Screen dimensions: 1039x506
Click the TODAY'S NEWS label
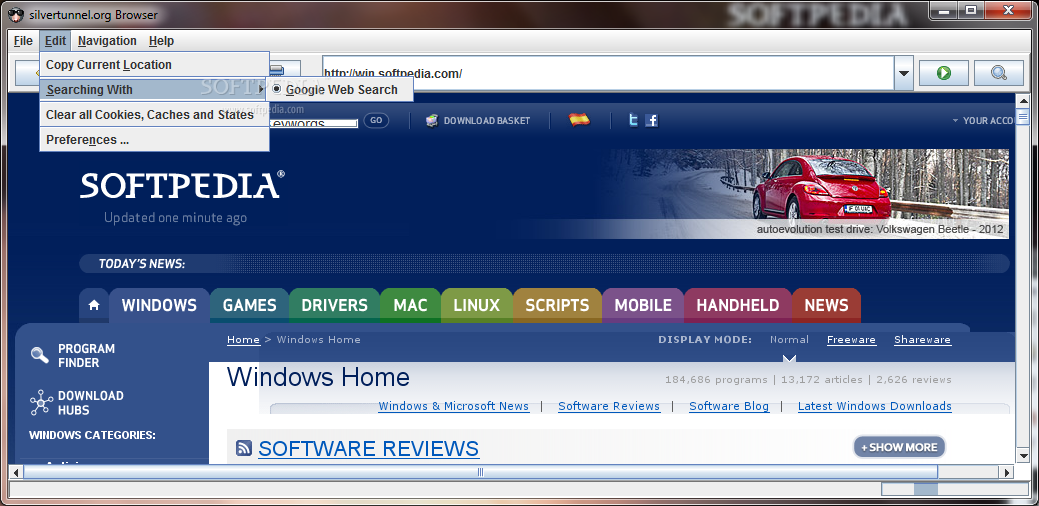pyautogui.click(x=142, y=264)
